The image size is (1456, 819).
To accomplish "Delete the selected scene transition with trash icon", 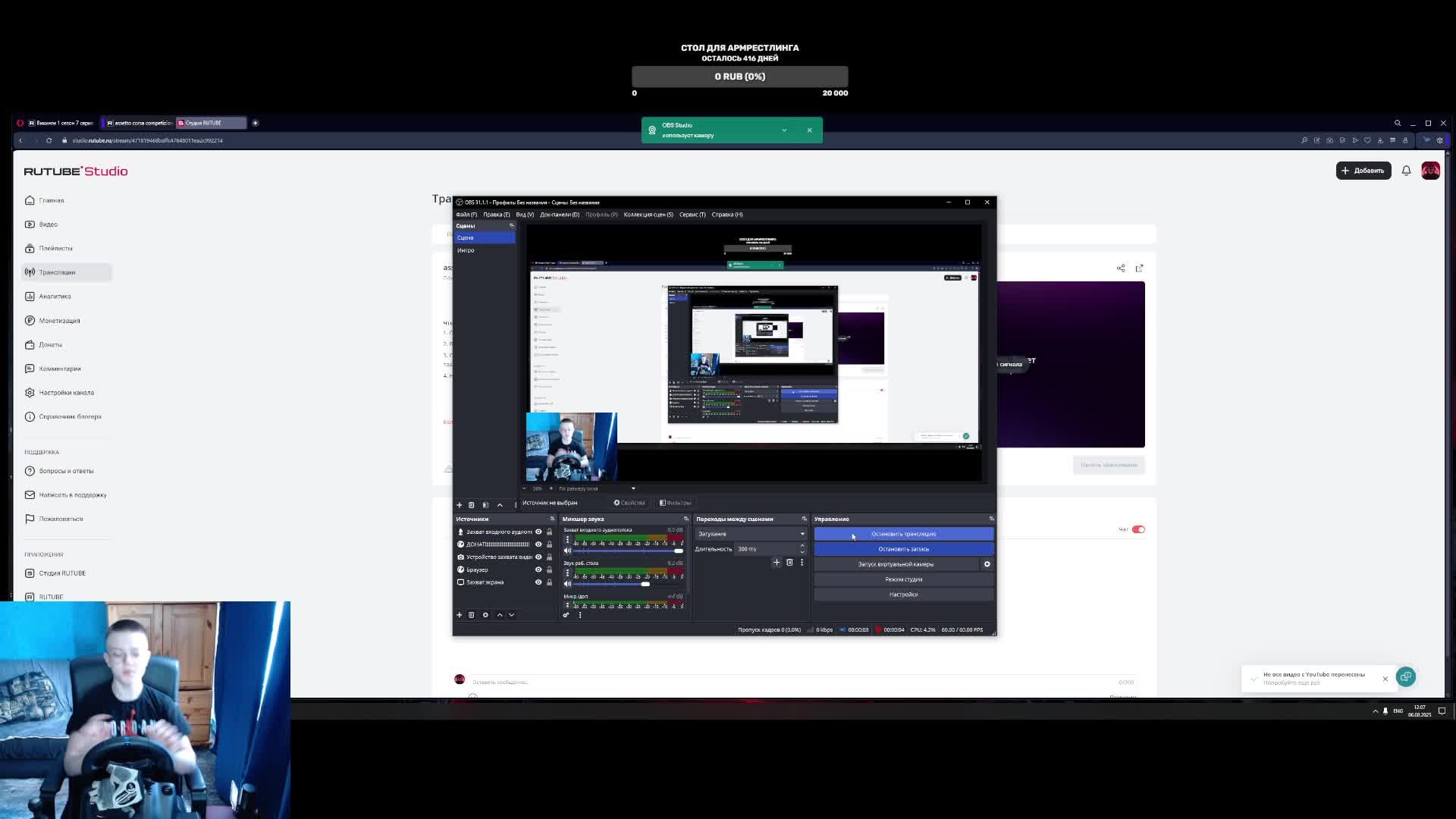I will [789, 563].
